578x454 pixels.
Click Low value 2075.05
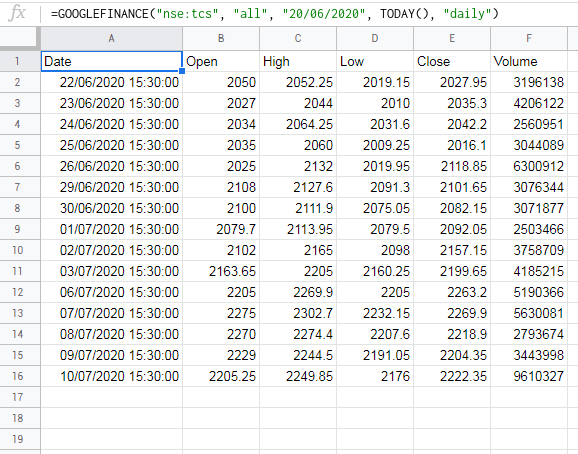coord(375,208)
